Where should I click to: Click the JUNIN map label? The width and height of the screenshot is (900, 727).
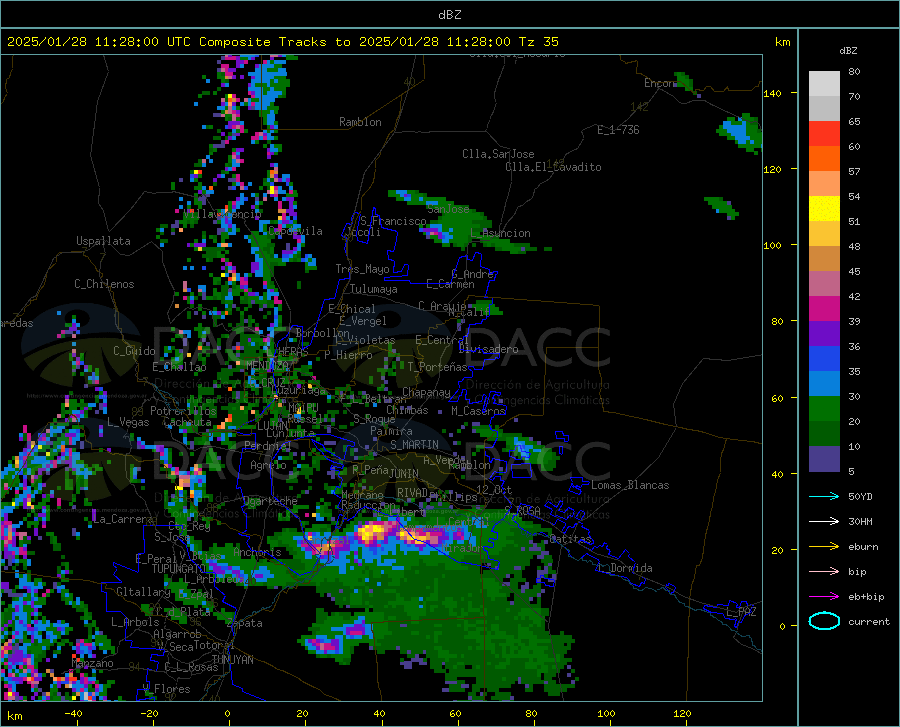coord(404,473)
